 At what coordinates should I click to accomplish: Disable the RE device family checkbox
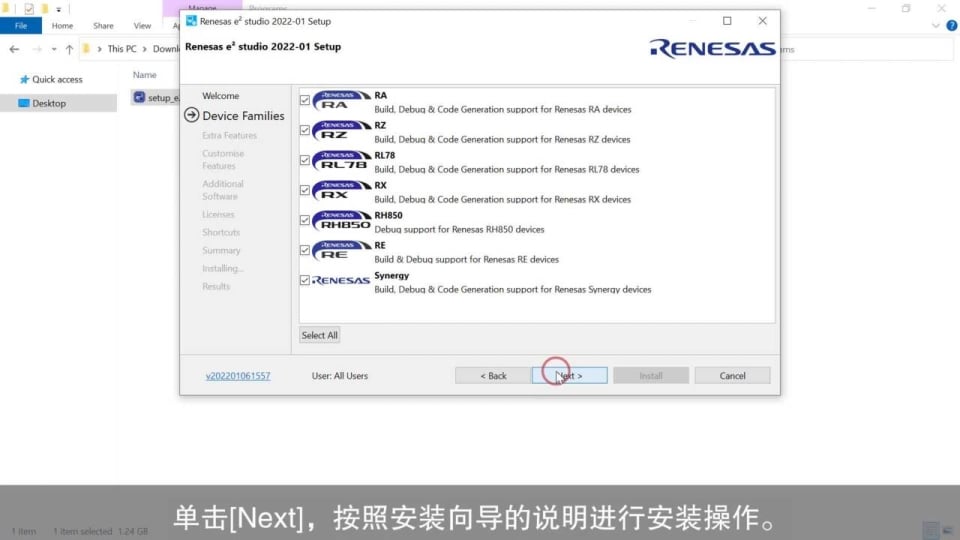point(305,250)
